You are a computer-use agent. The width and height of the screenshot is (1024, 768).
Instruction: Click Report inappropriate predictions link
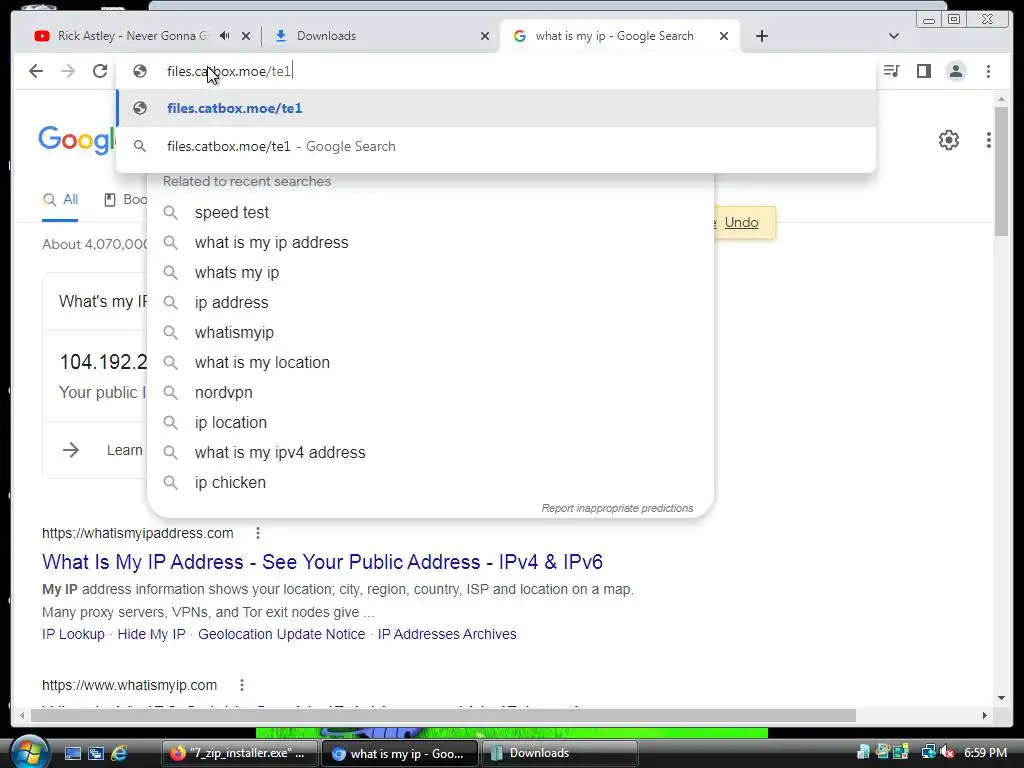coord(617,508)
